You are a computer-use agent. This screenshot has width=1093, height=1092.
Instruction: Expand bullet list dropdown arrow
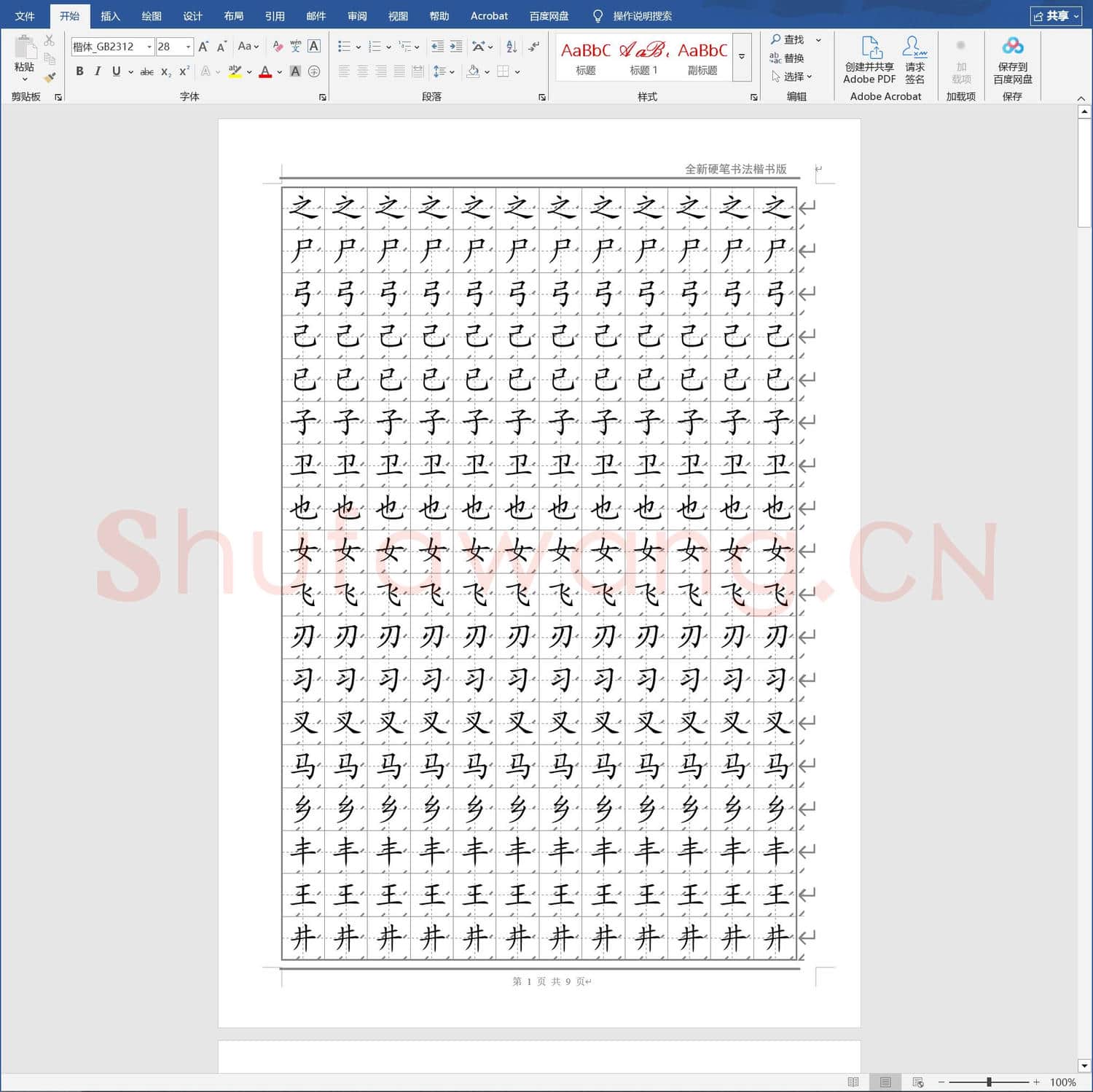pos(358,47)
